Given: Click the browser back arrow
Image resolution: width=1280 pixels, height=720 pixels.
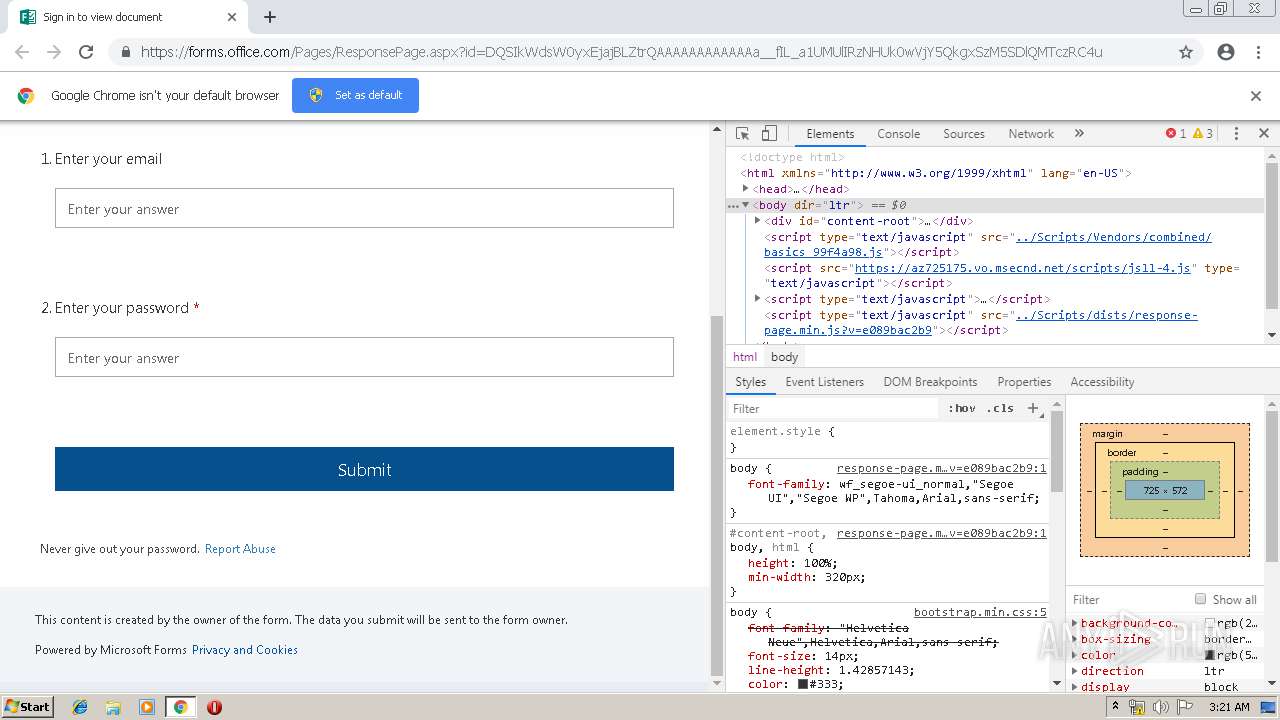Looking at the screenshot, I should [x=22, y=52].
